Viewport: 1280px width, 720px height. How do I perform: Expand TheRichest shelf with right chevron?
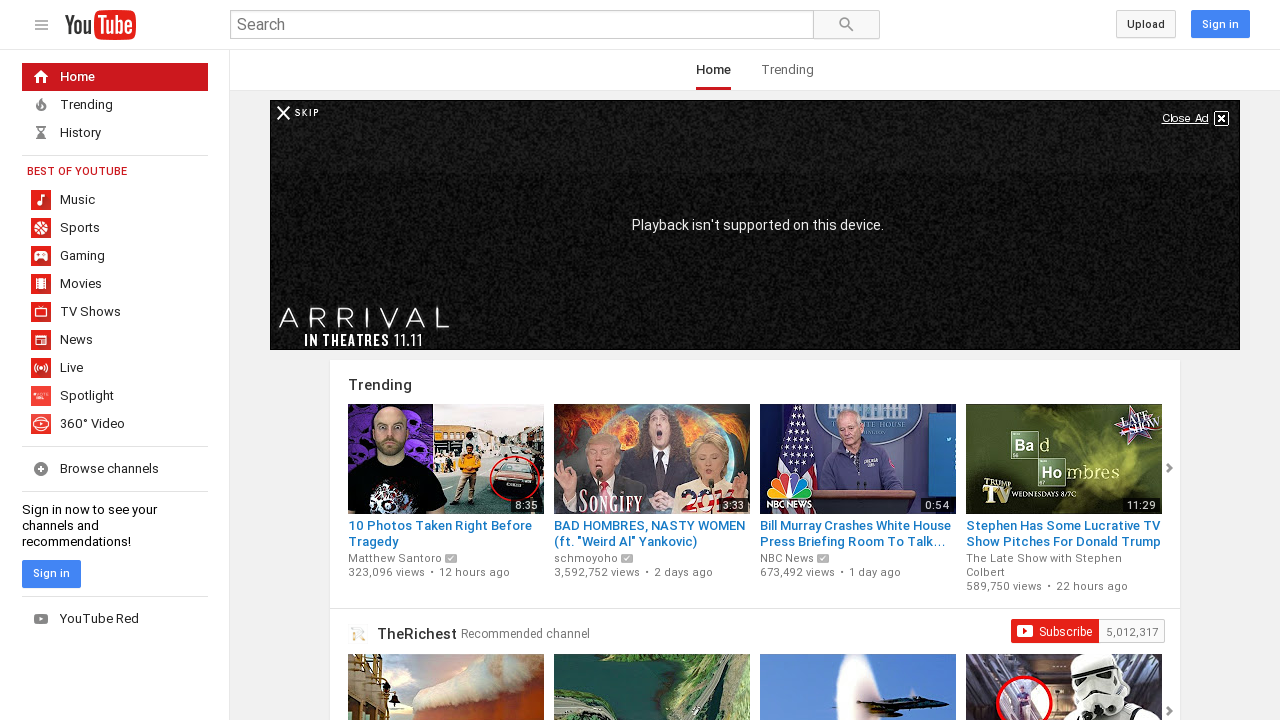[1169, 710]
